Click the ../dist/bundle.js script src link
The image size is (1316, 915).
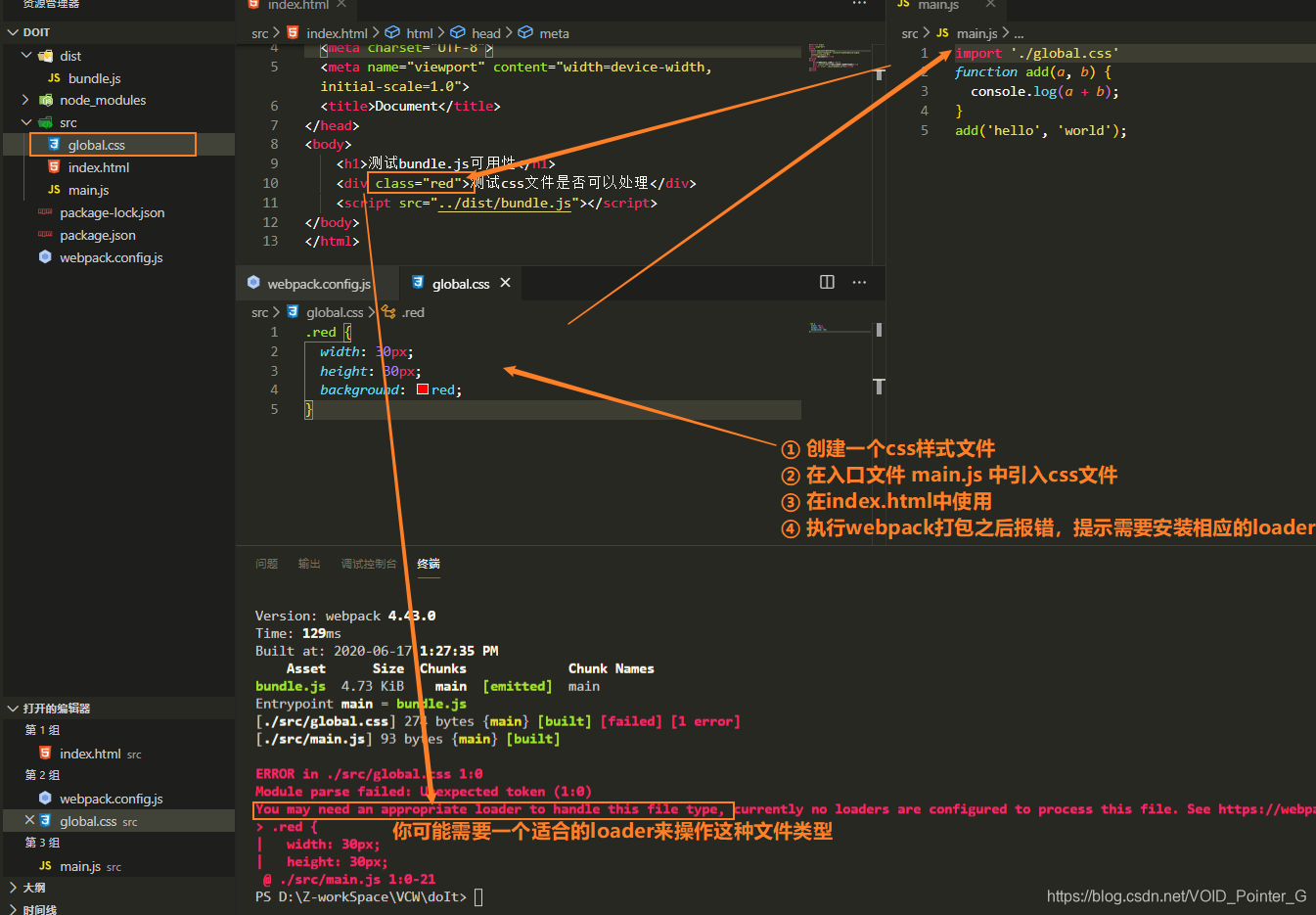point(504,203)
